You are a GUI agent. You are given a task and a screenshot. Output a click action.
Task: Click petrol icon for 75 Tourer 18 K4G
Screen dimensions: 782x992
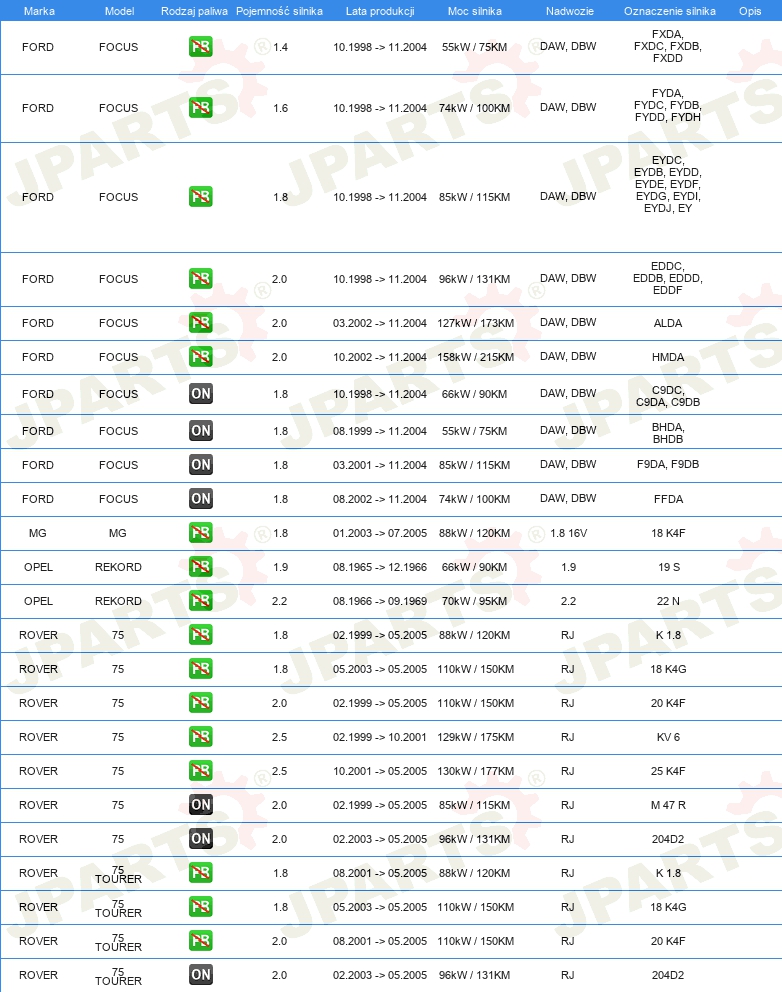coord(201,907)
